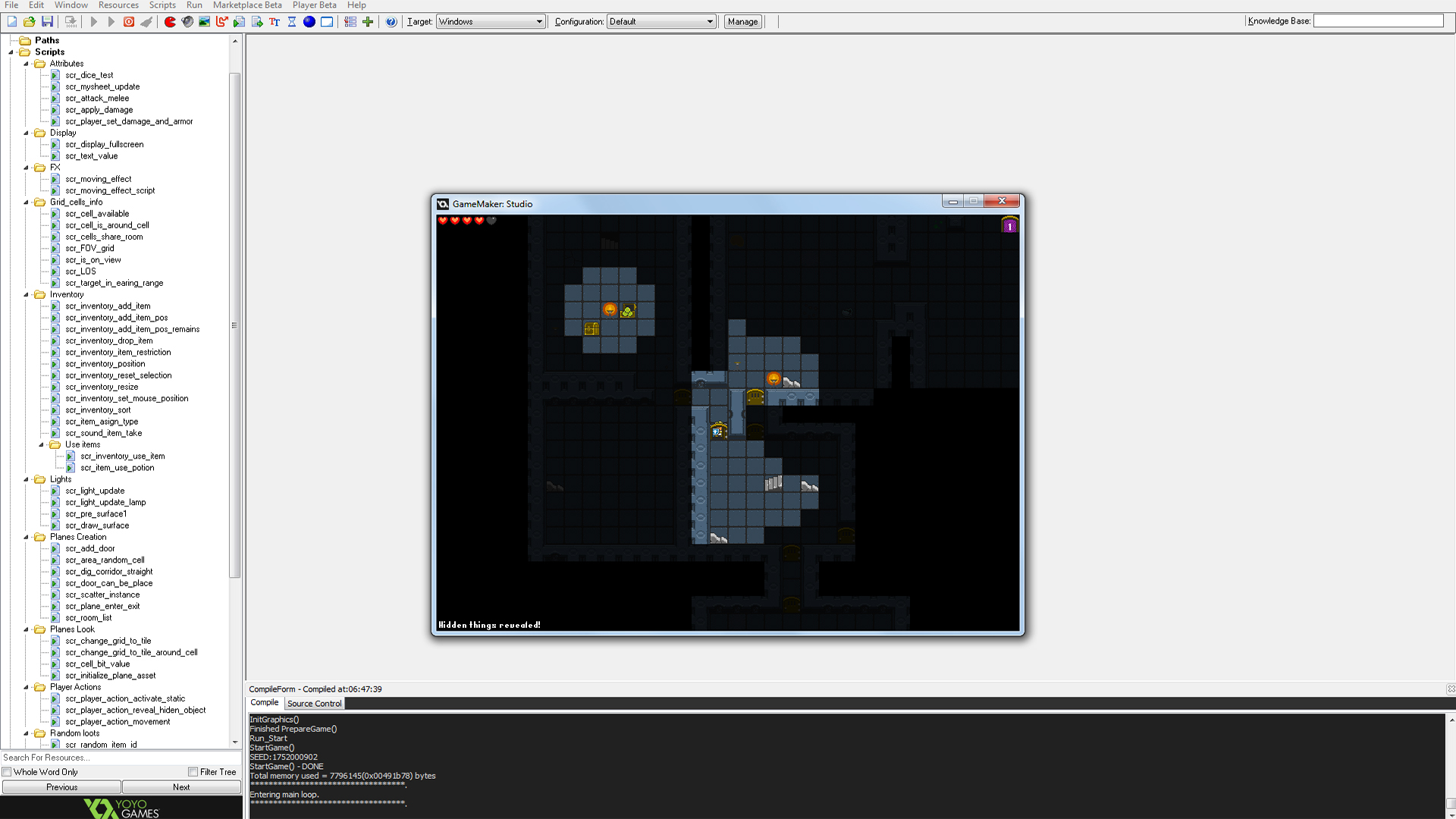The image size is (1456, 819).
Task: Open a project with the folder icon
Action: (29, 21)
